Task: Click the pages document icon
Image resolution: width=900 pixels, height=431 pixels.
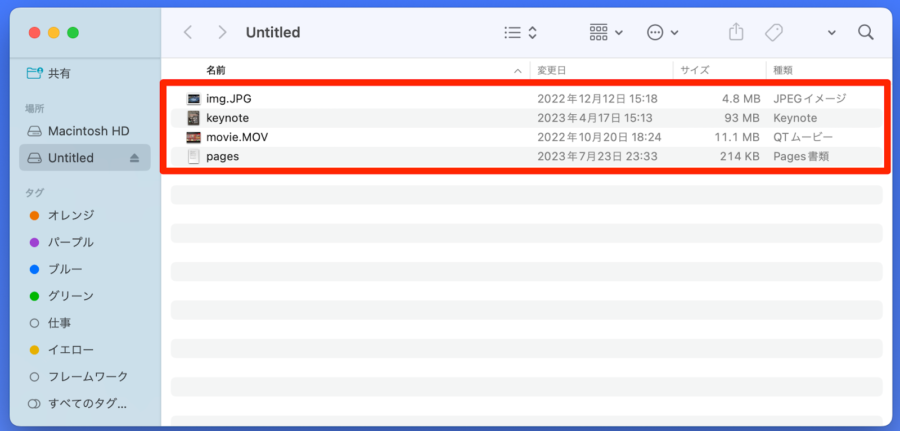Action: click(193, 156)
